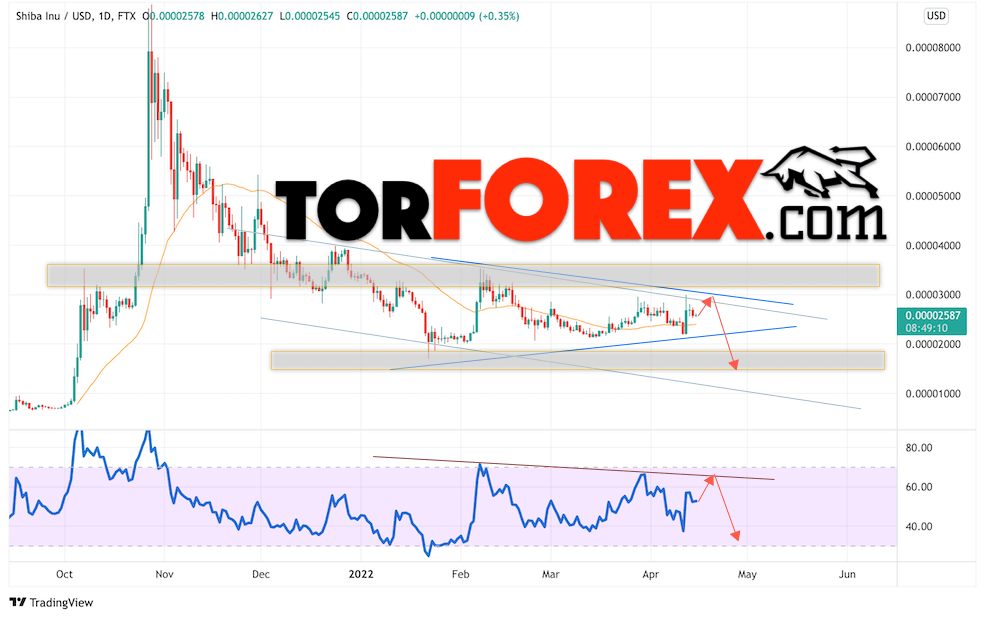The height and width of the screenshot is (618, 985).
Task: Click the RSI 60.00 level label
Action: 918,487
